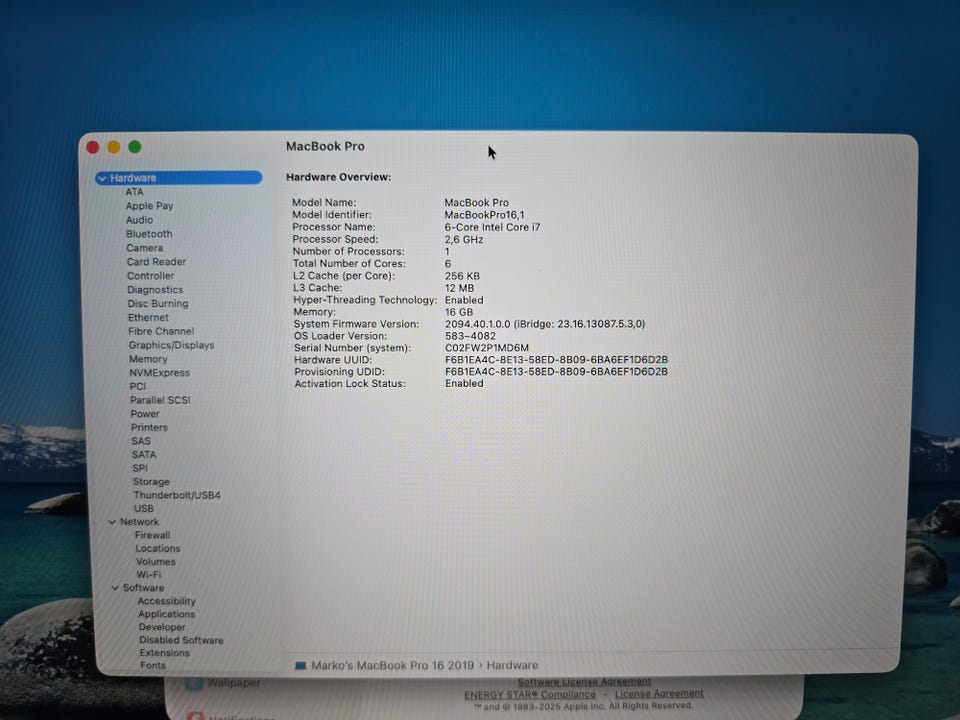Select Extensions under Software
Viewport: 960px width, 720px height.
point(165,653)
